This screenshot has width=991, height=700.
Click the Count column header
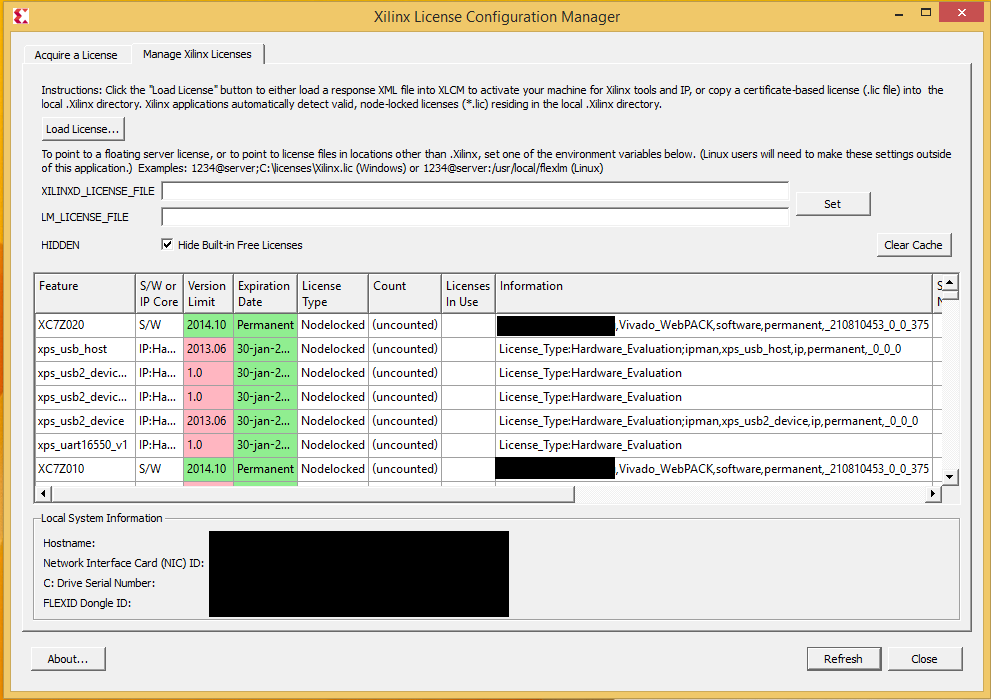click(405, 294)
